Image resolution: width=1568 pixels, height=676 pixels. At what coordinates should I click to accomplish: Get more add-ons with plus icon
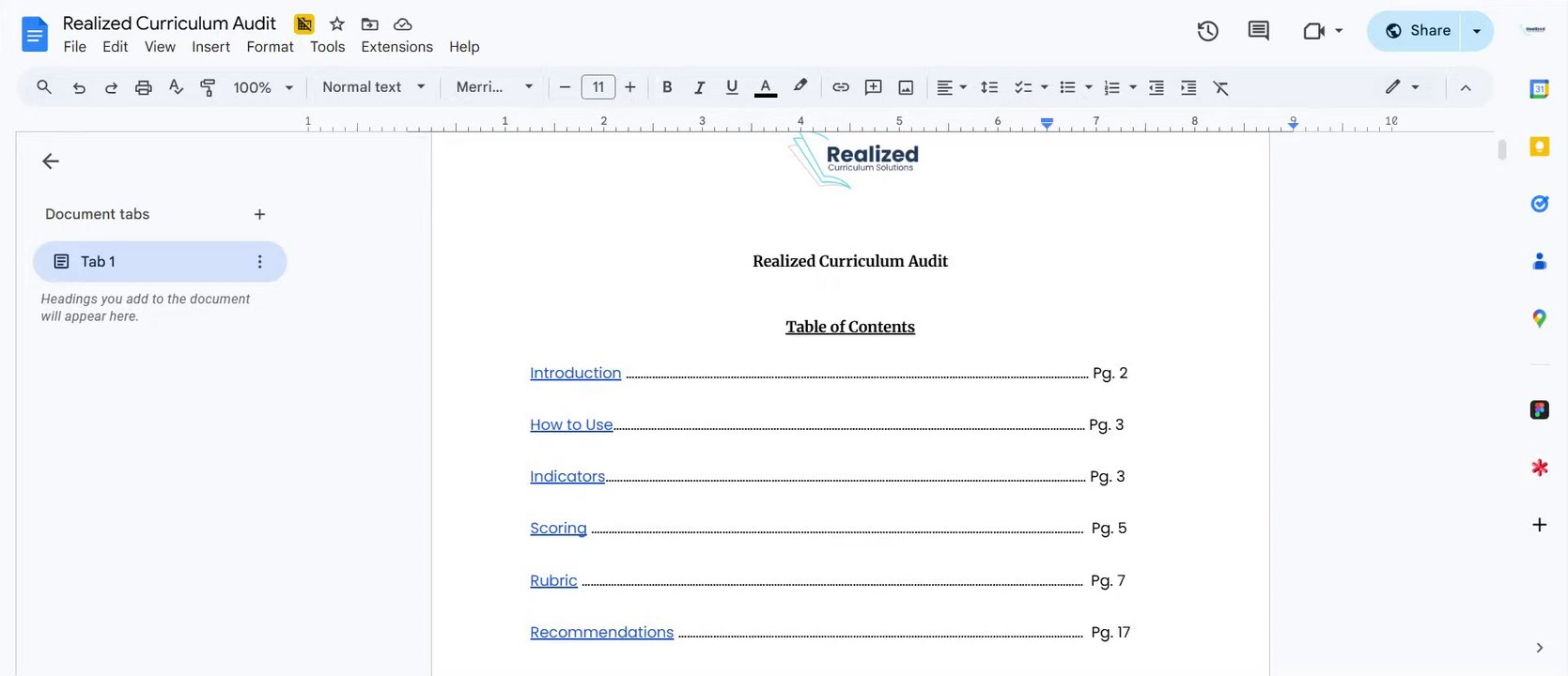pyautogui.click(x=1539, y=525)
